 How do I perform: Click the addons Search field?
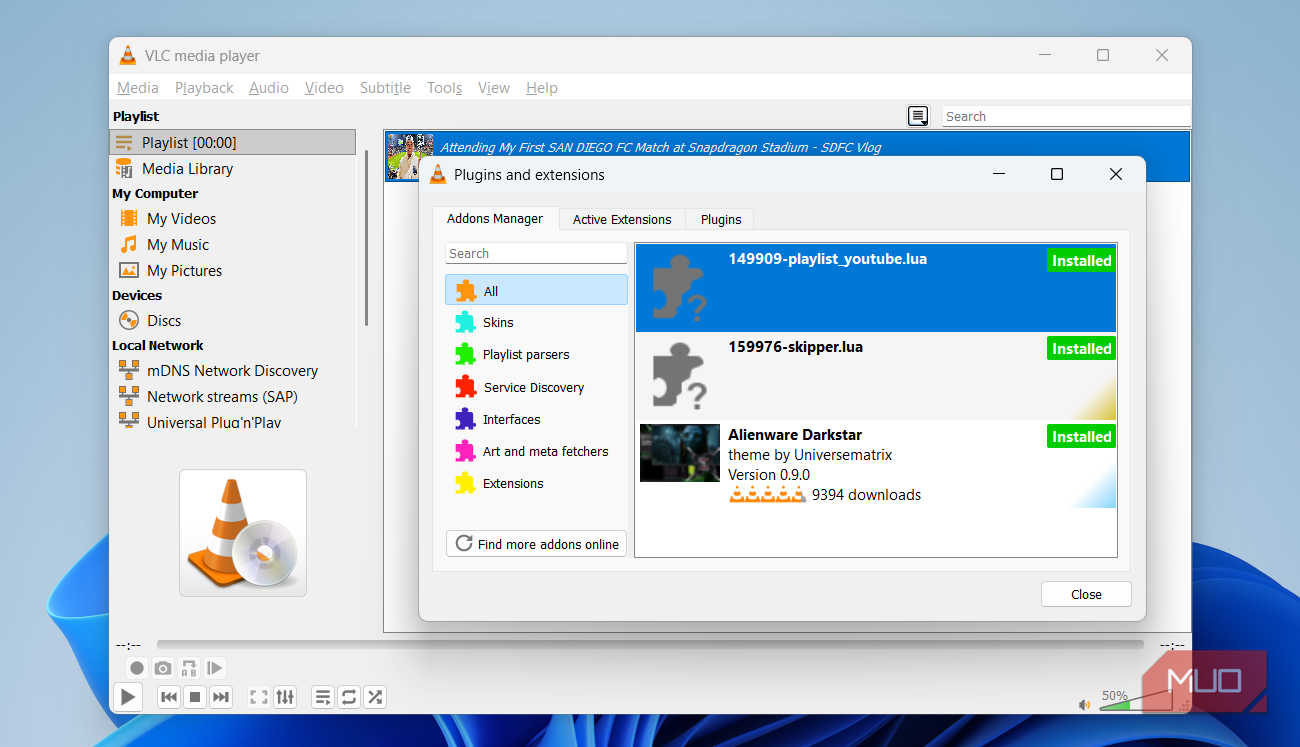[x=536, y=253]
